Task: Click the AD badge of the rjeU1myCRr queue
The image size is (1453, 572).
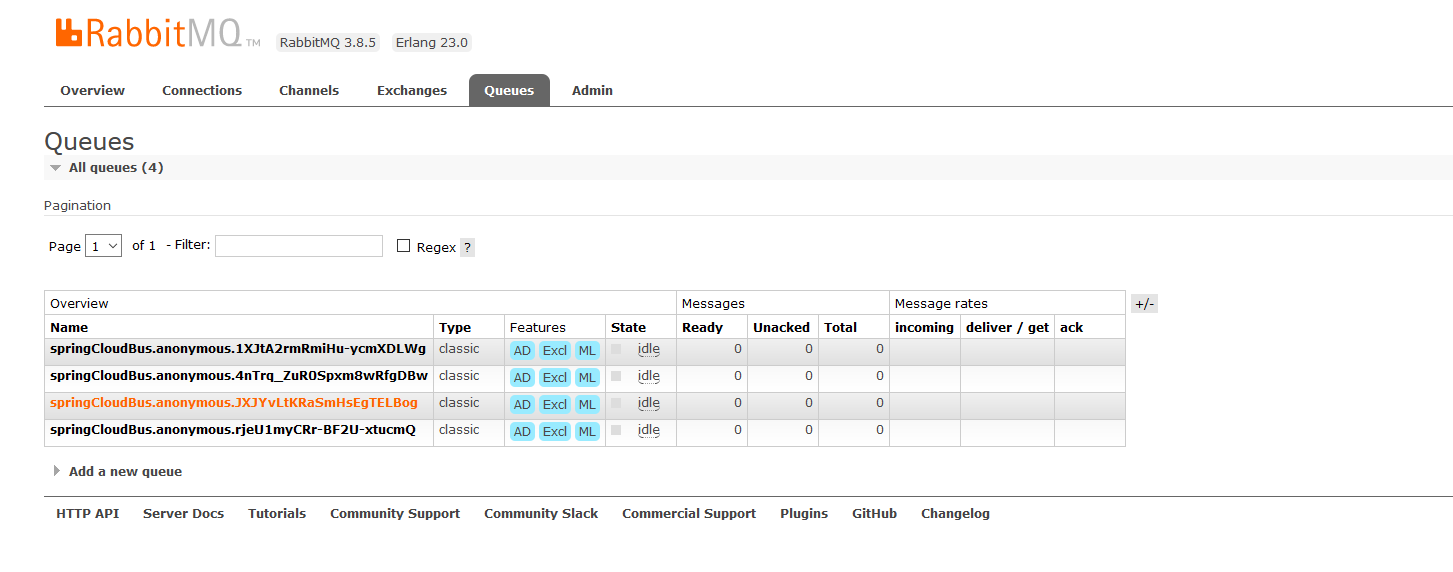Action: (x=522, y=432)
